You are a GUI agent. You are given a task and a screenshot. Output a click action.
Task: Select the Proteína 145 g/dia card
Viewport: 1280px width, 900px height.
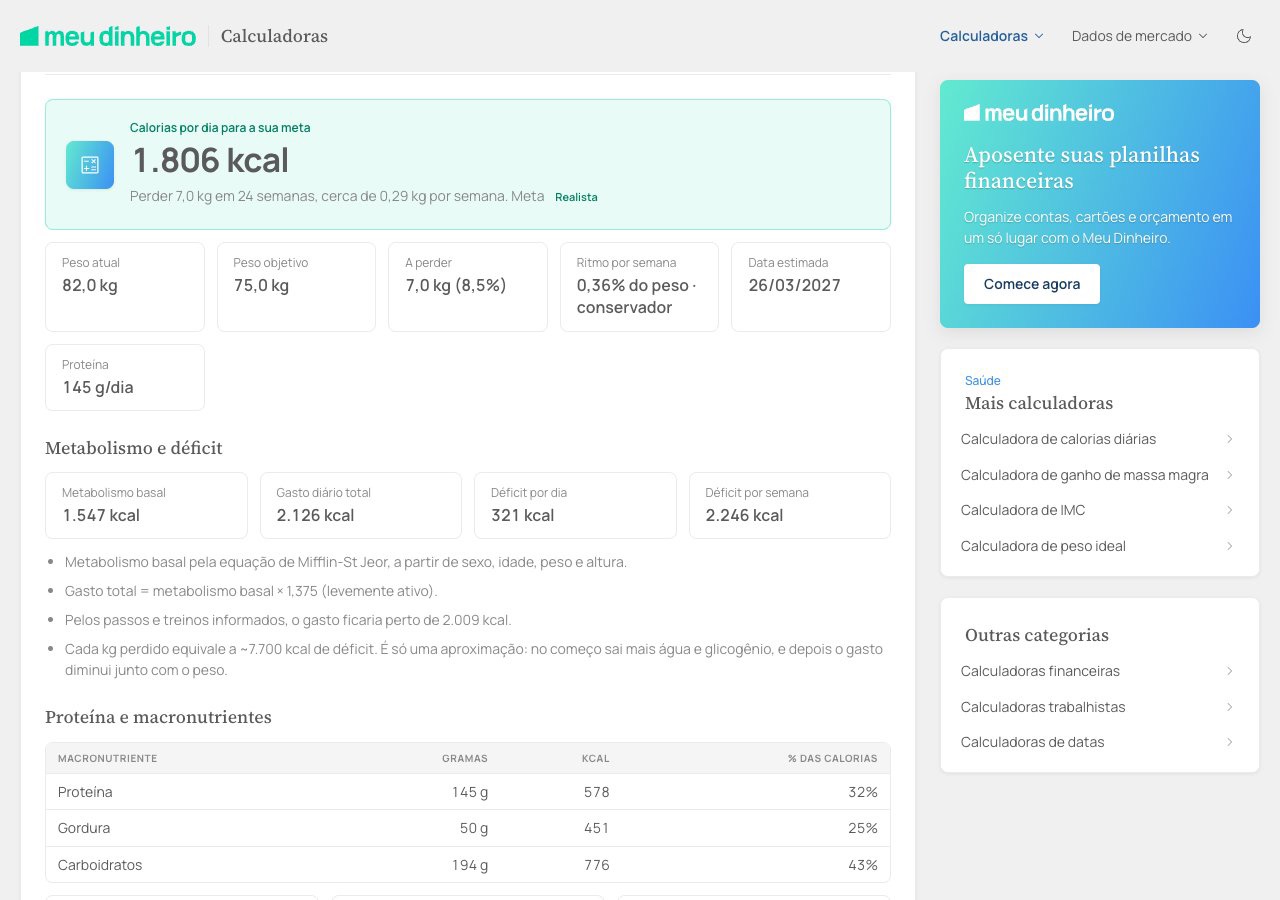point(125,377)
